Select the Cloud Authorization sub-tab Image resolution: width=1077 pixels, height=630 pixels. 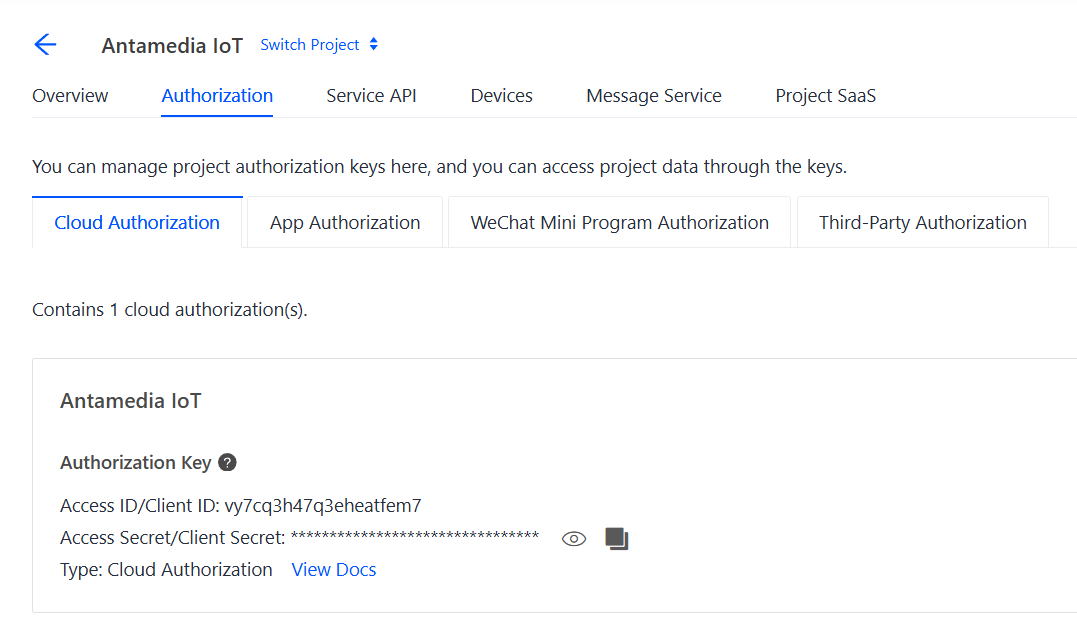137,223
